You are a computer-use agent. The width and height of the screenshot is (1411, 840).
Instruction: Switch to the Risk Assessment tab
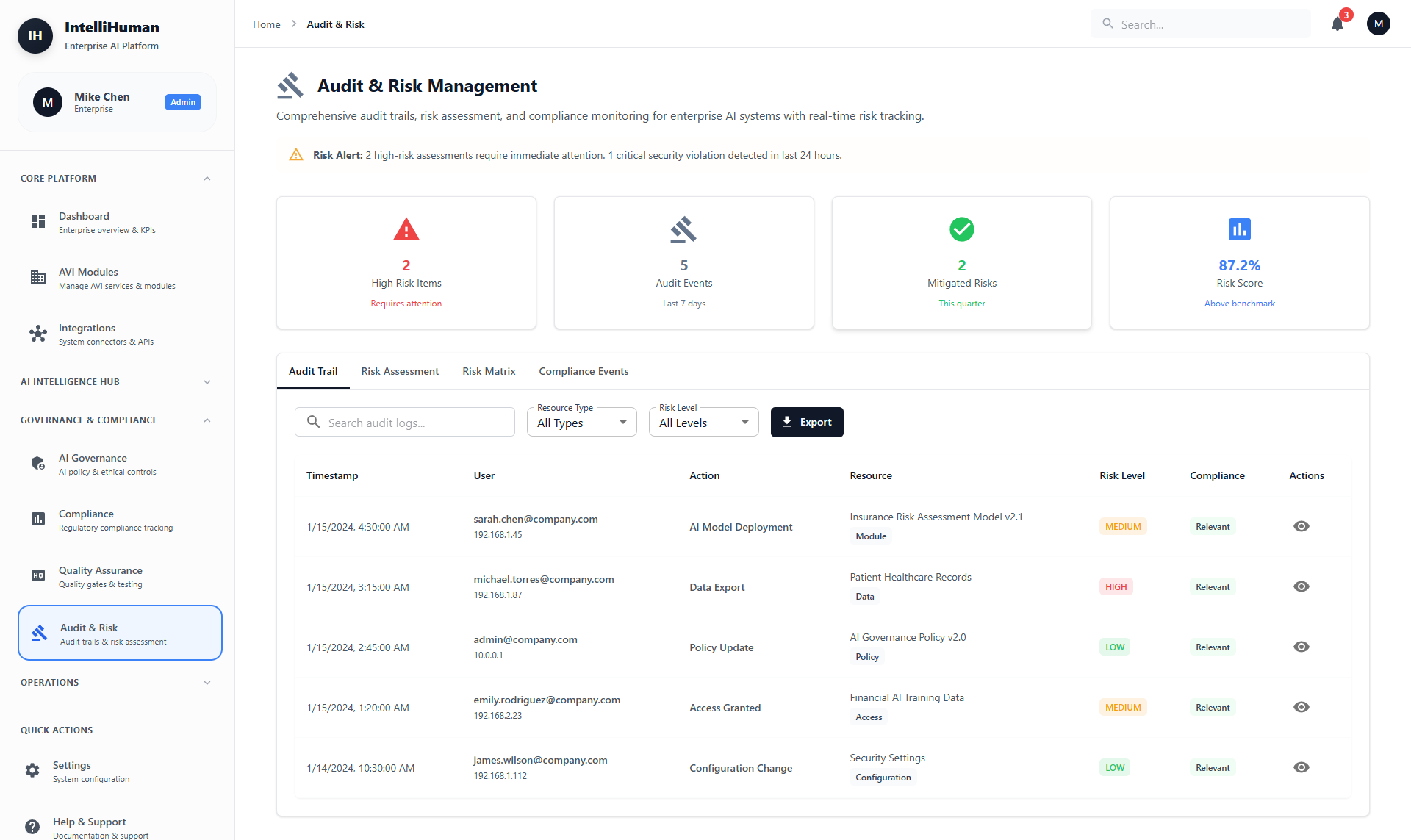click(x=400, y=371)
